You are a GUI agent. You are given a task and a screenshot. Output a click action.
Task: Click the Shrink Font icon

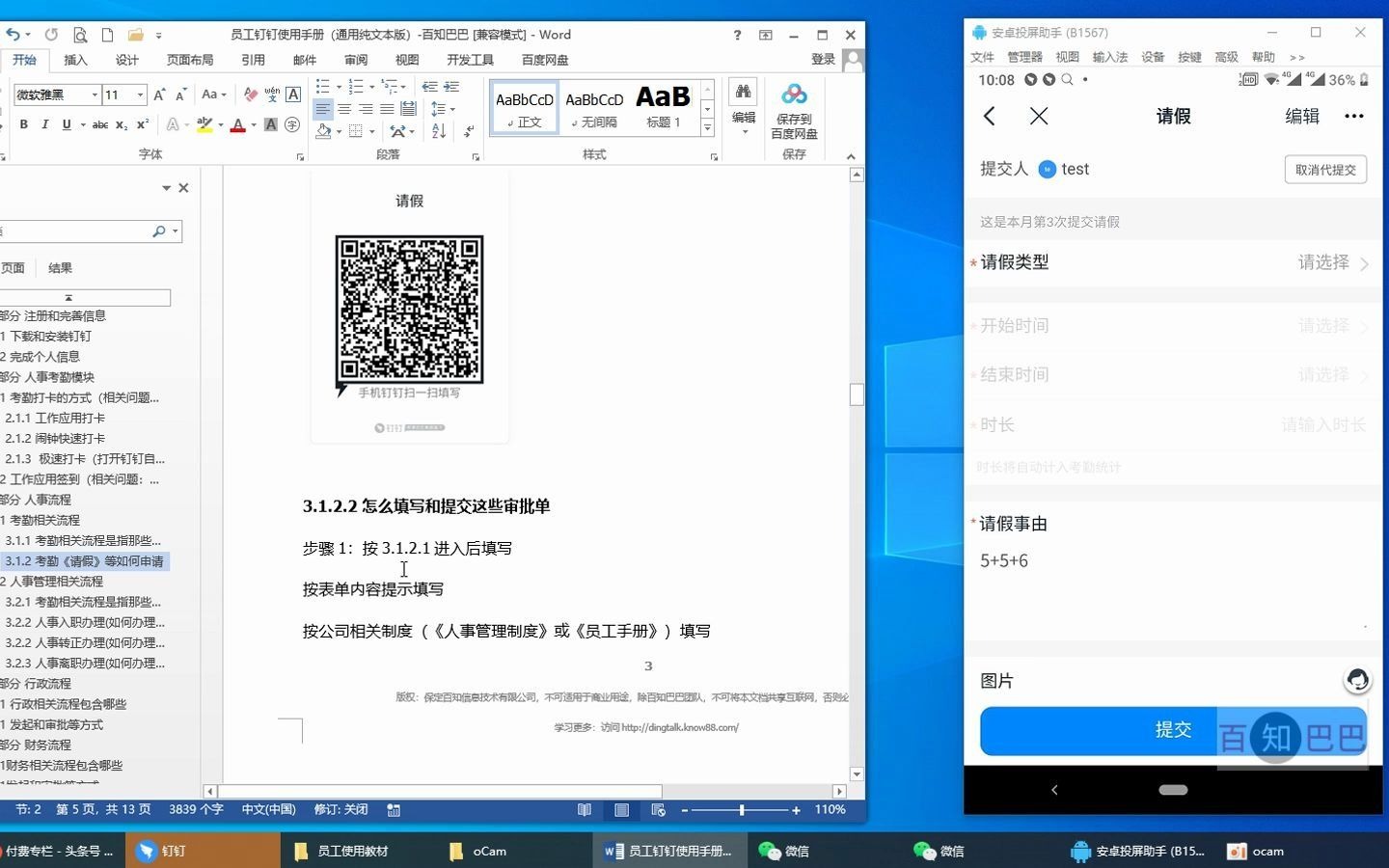(180, 95)
